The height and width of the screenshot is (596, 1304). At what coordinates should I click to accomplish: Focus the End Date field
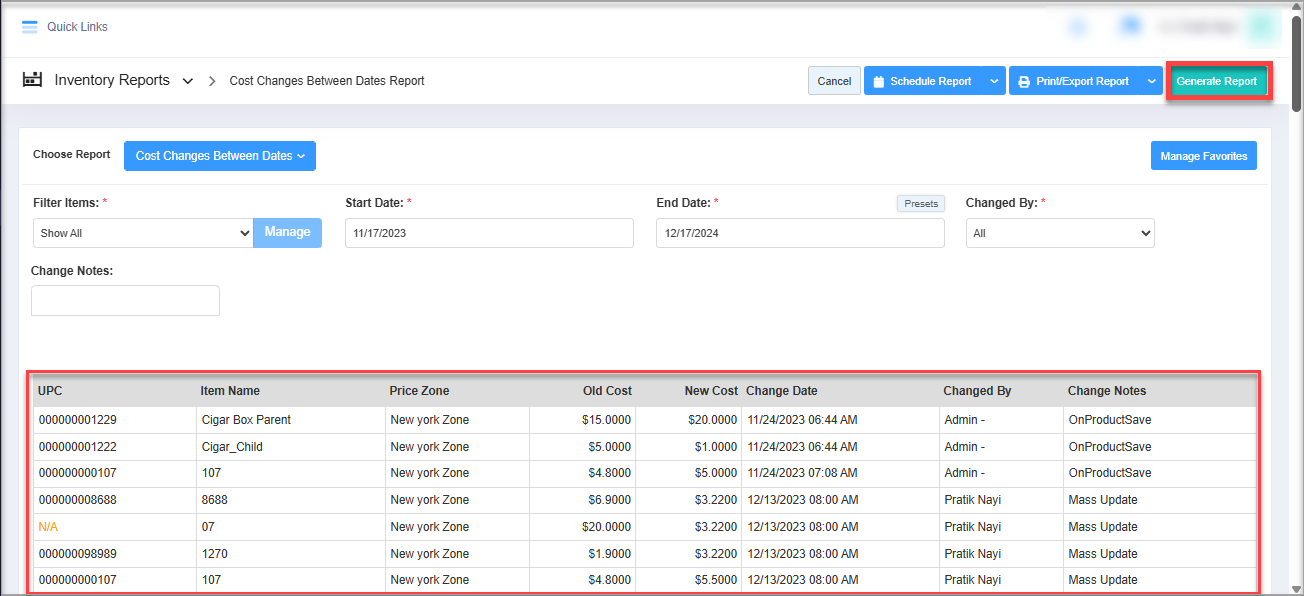[799, 233]
